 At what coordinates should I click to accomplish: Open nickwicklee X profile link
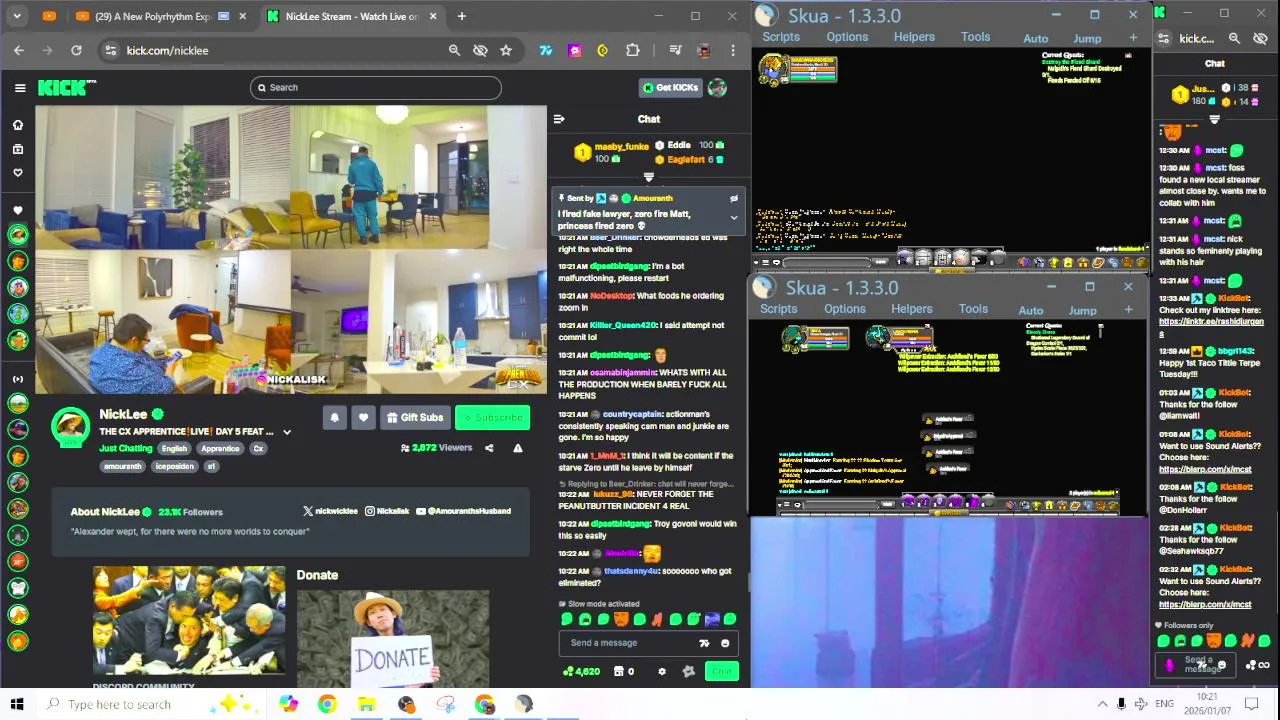330,511
